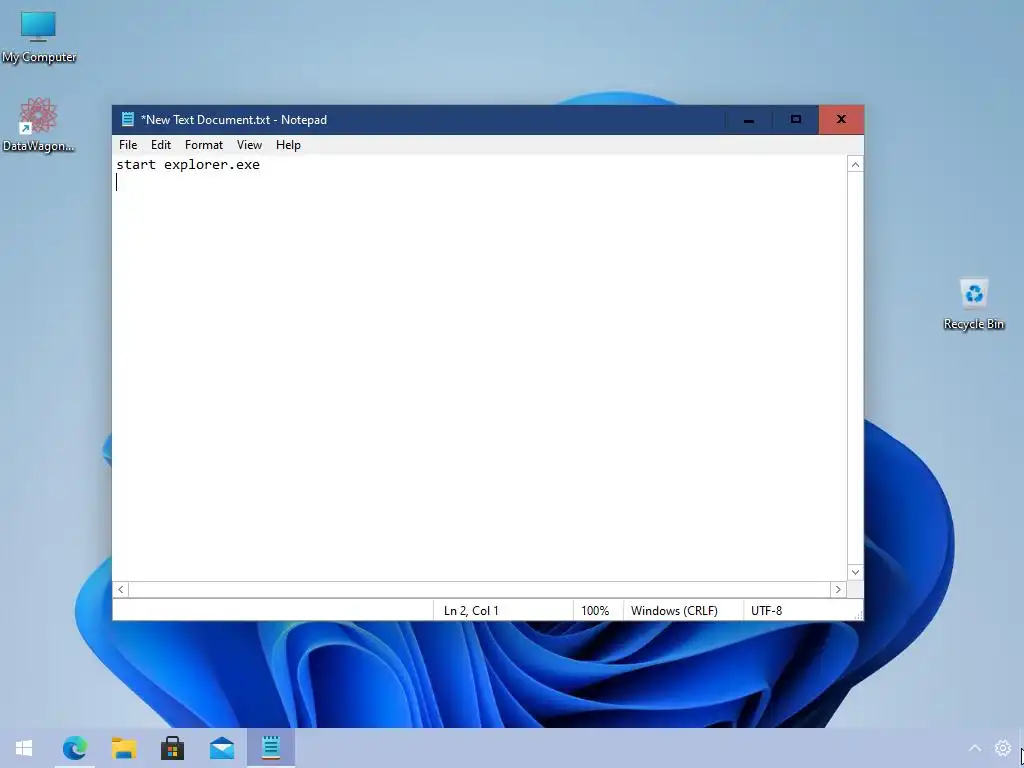Select the DataWagon desktop shortcut
The image size is (1024, 768).
click(39, 125)
